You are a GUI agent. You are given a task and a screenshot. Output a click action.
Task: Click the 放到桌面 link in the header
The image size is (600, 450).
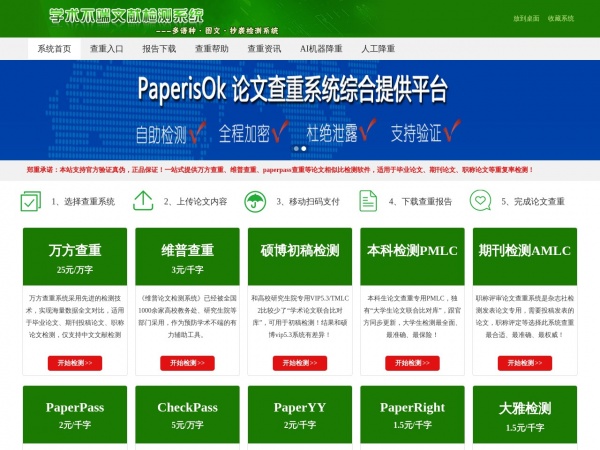click(526, 18)
